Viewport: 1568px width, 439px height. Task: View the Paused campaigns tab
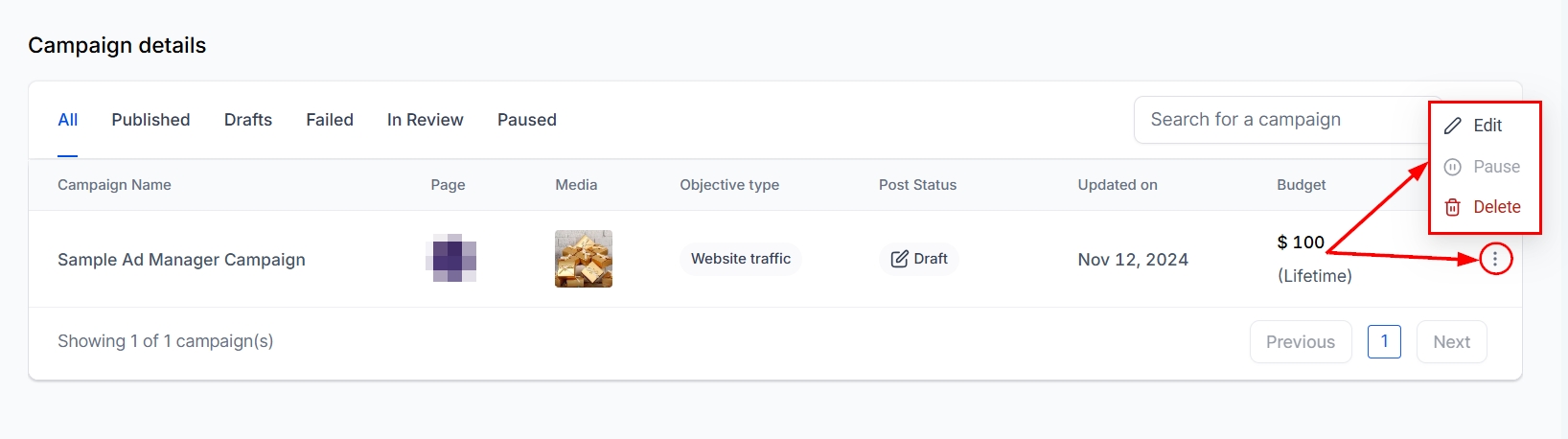click(527, 120)
